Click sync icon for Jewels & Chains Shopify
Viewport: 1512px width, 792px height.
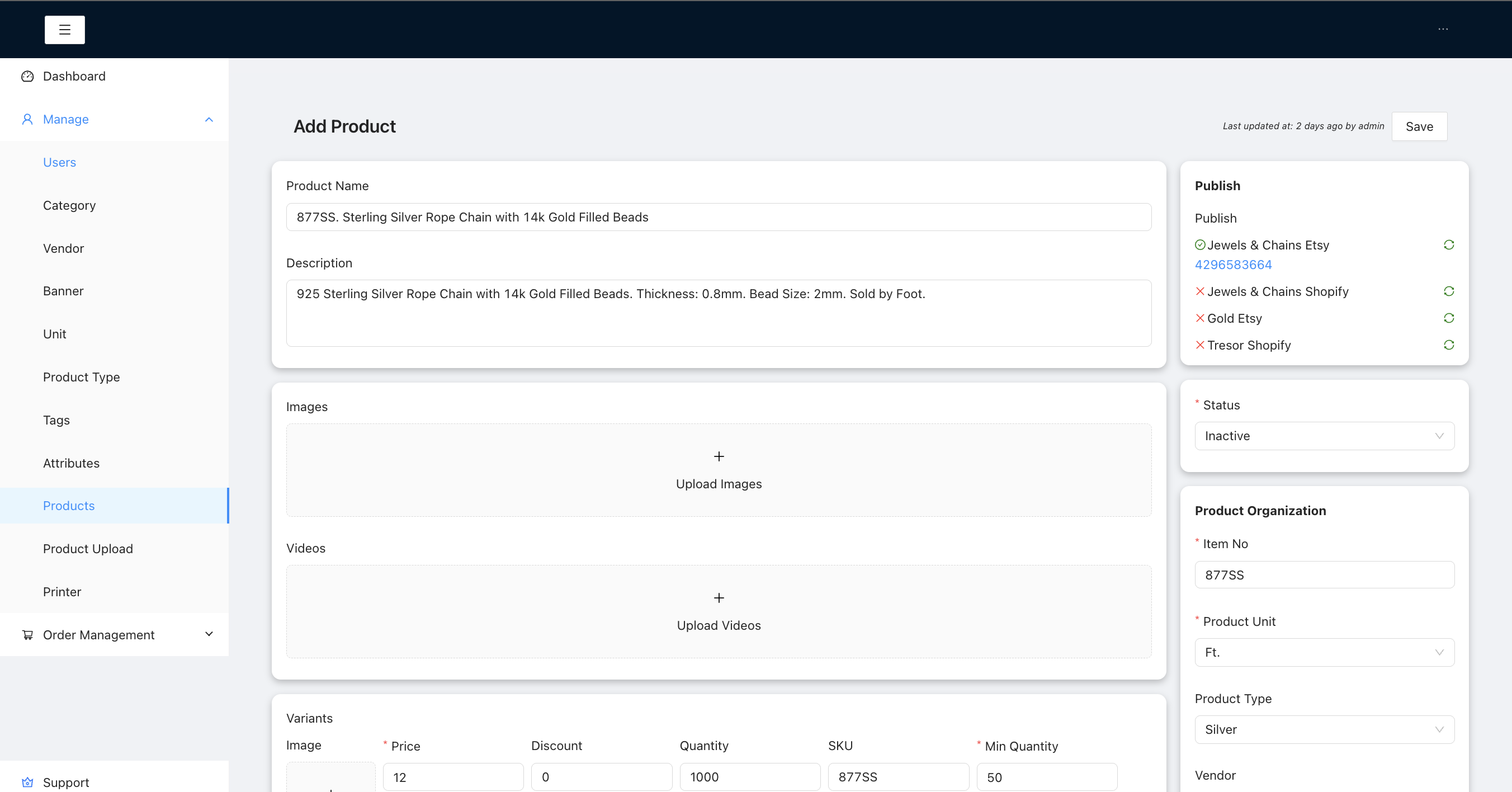(x=1448, y=291)
